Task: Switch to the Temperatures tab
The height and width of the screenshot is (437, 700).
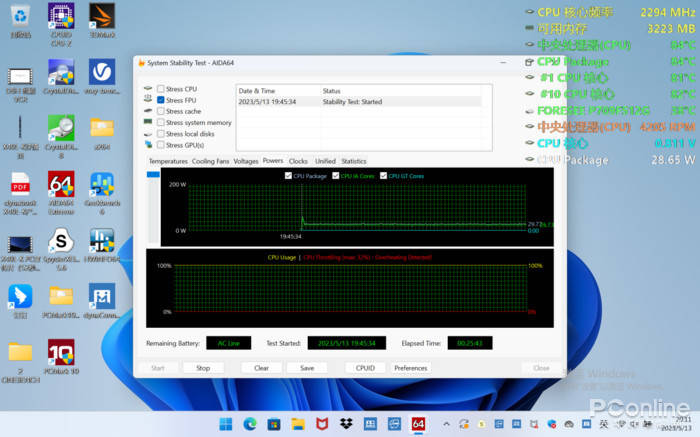Action: pyautogui.click(x=168, y=160)
